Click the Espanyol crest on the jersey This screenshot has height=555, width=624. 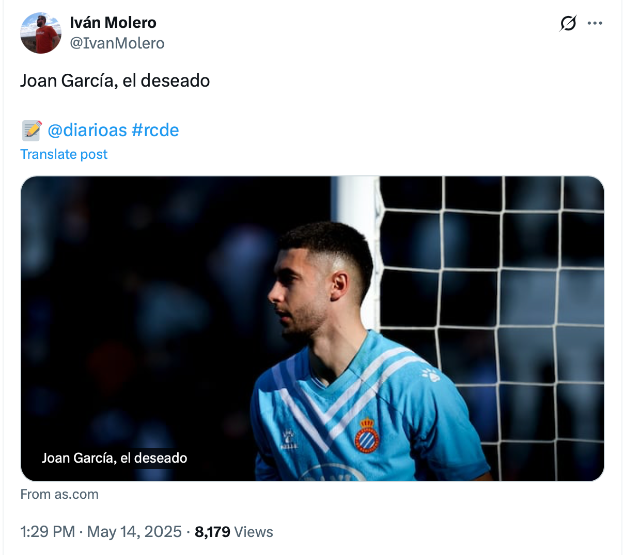coord(367,435)
